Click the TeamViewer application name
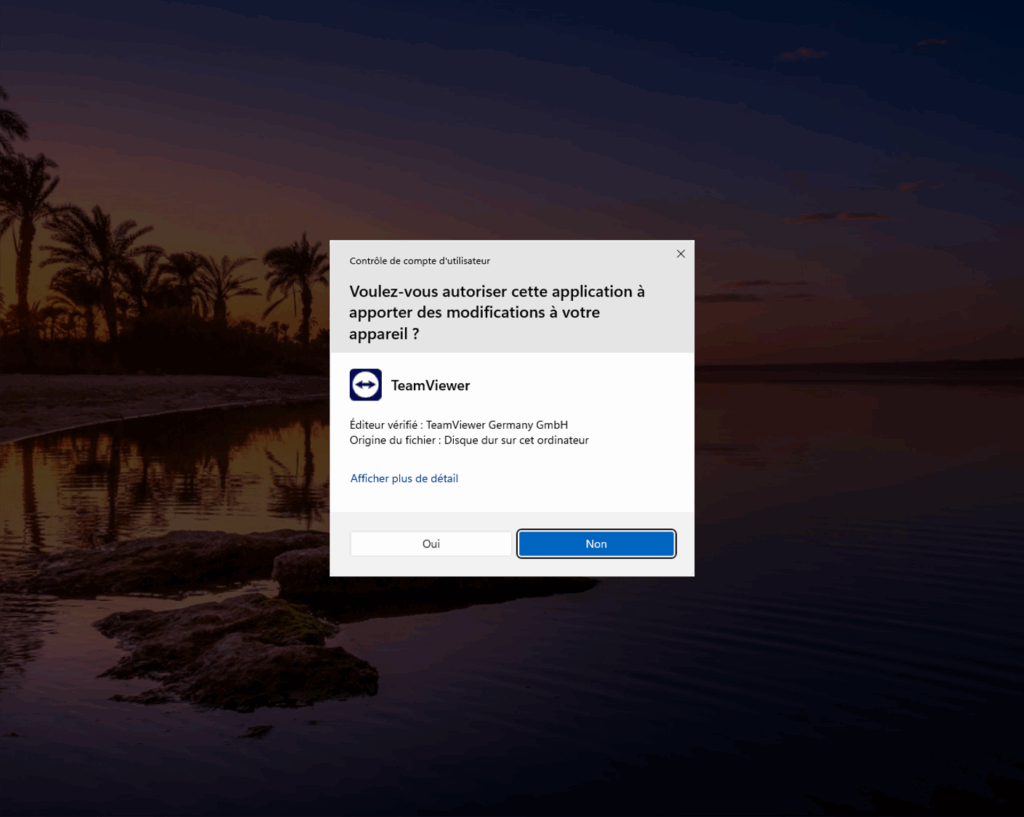 (x=430, y=386)
